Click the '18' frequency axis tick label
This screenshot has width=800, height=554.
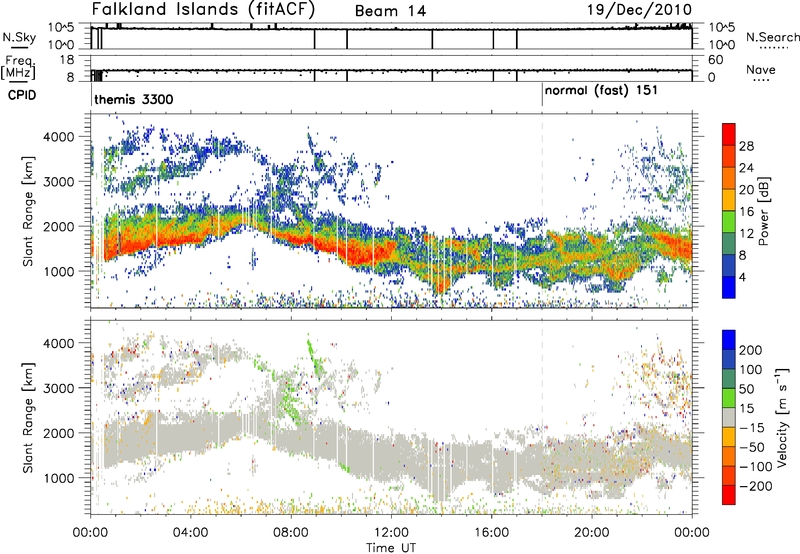[x=67, y=60]
